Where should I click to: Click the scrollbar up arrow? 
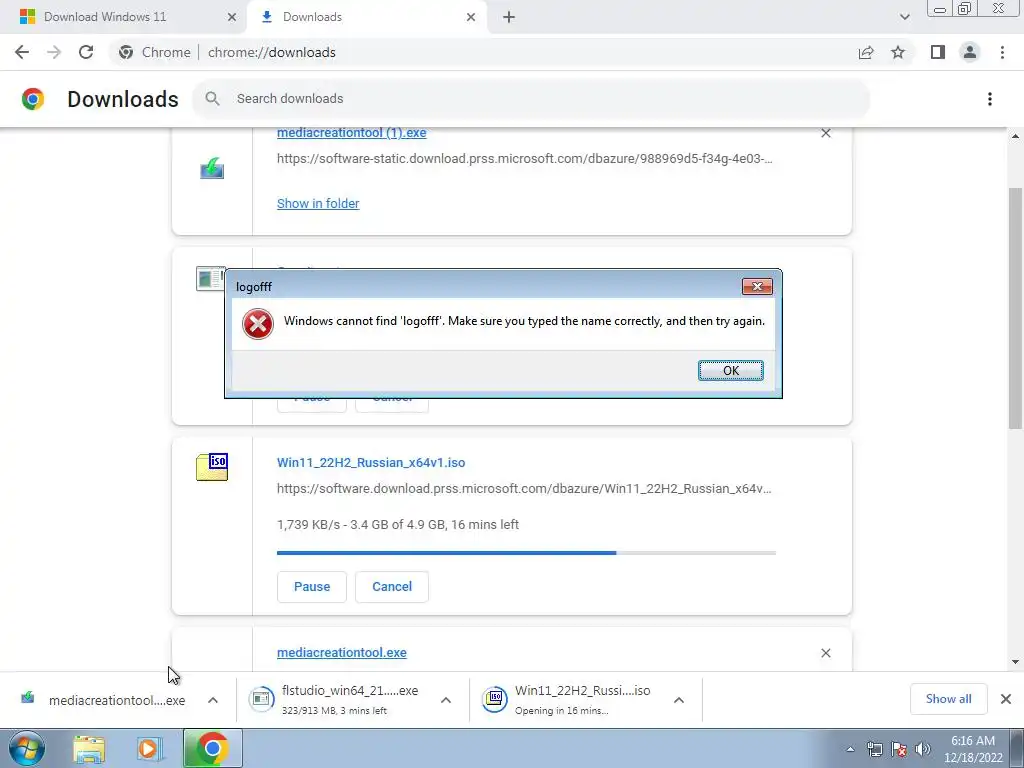[1015, 136]
